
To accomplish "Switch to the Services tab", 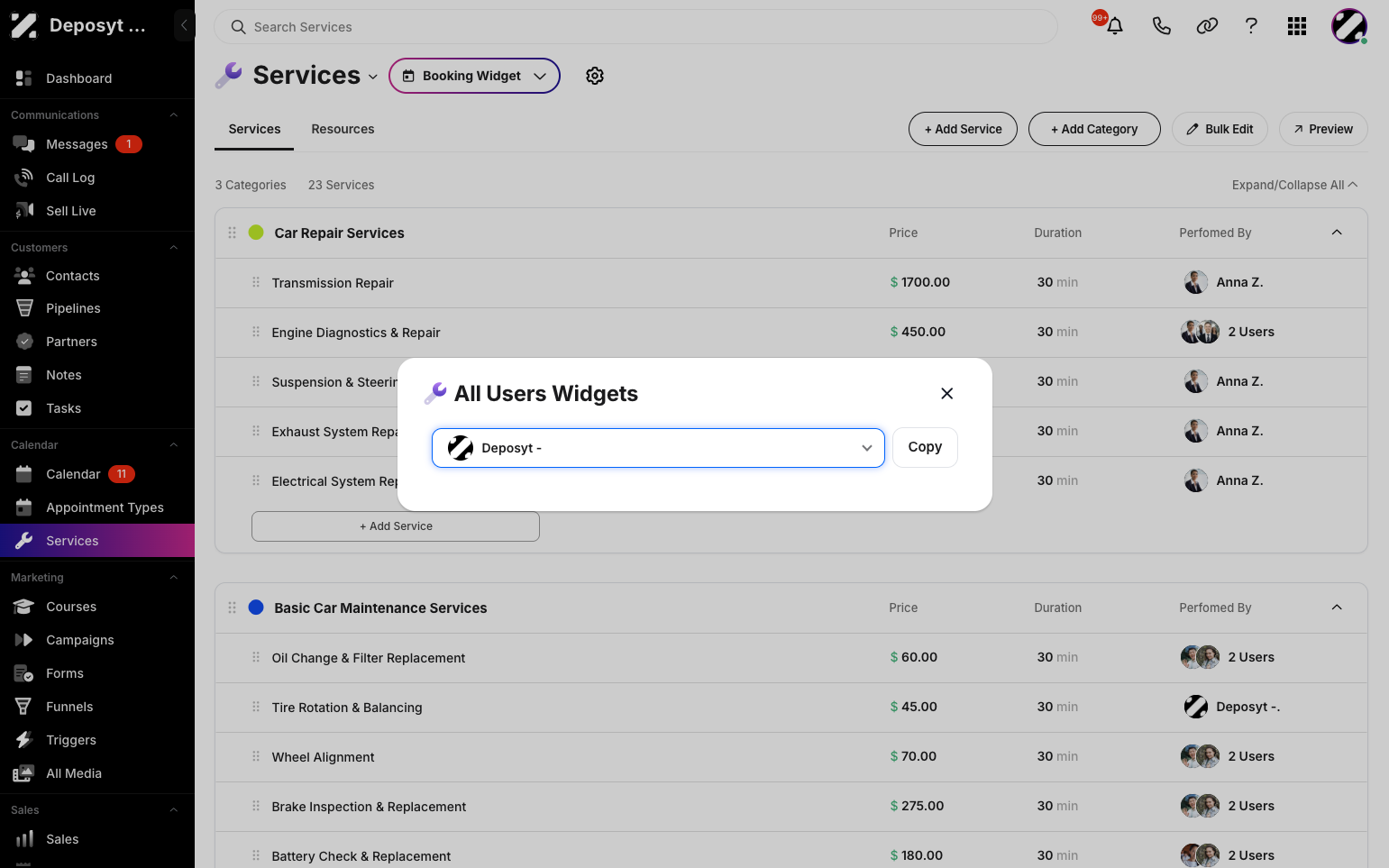I will pyautogui.click(x=254, y=130).
